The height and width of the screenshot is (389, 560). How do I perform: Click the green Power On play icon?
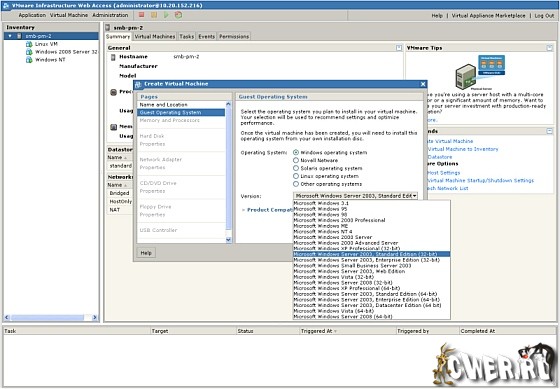tap(166, 15)
